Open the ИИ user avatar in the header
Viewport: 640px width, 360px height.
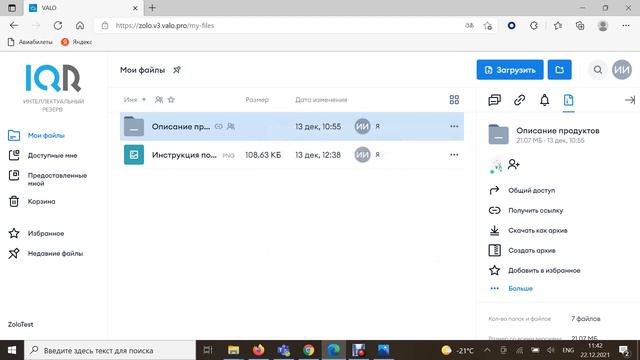622,70
